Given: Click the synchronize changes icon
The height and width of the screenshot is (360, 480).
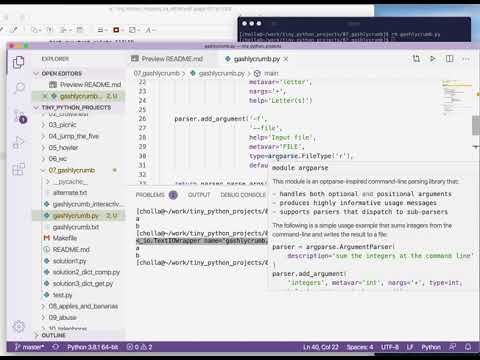Looking at the screenshot, I should tap(56, 347).
